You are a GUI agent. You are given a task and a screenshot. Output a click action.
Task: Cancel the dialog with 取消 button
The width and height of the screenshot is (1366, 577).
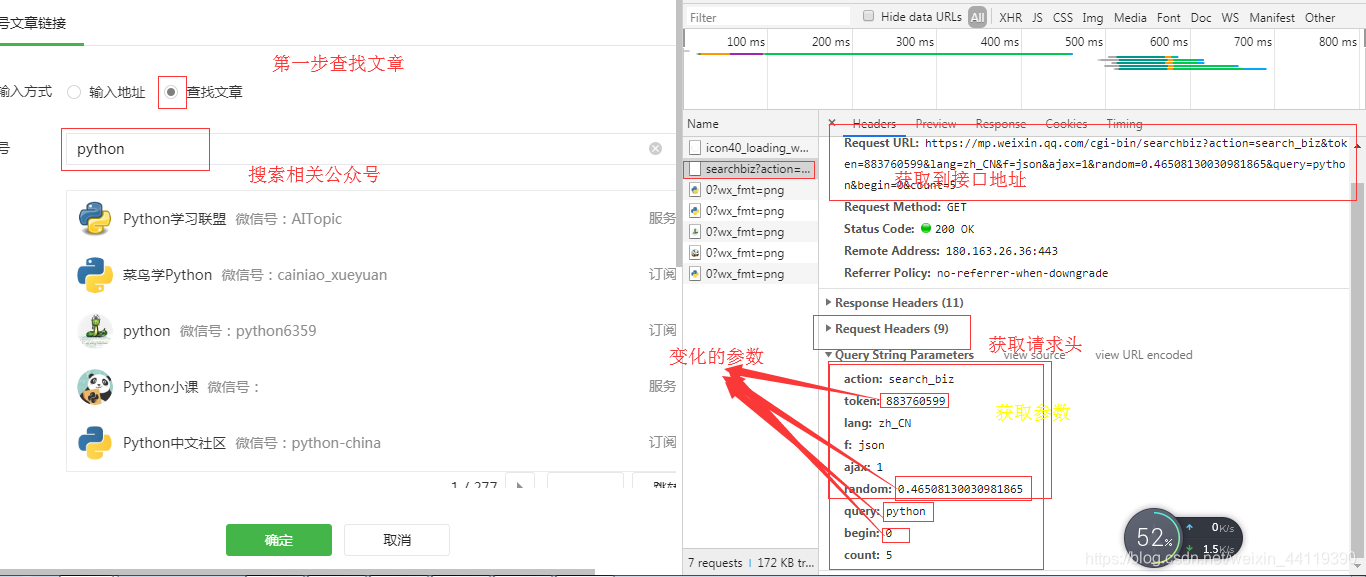(397, 540)
